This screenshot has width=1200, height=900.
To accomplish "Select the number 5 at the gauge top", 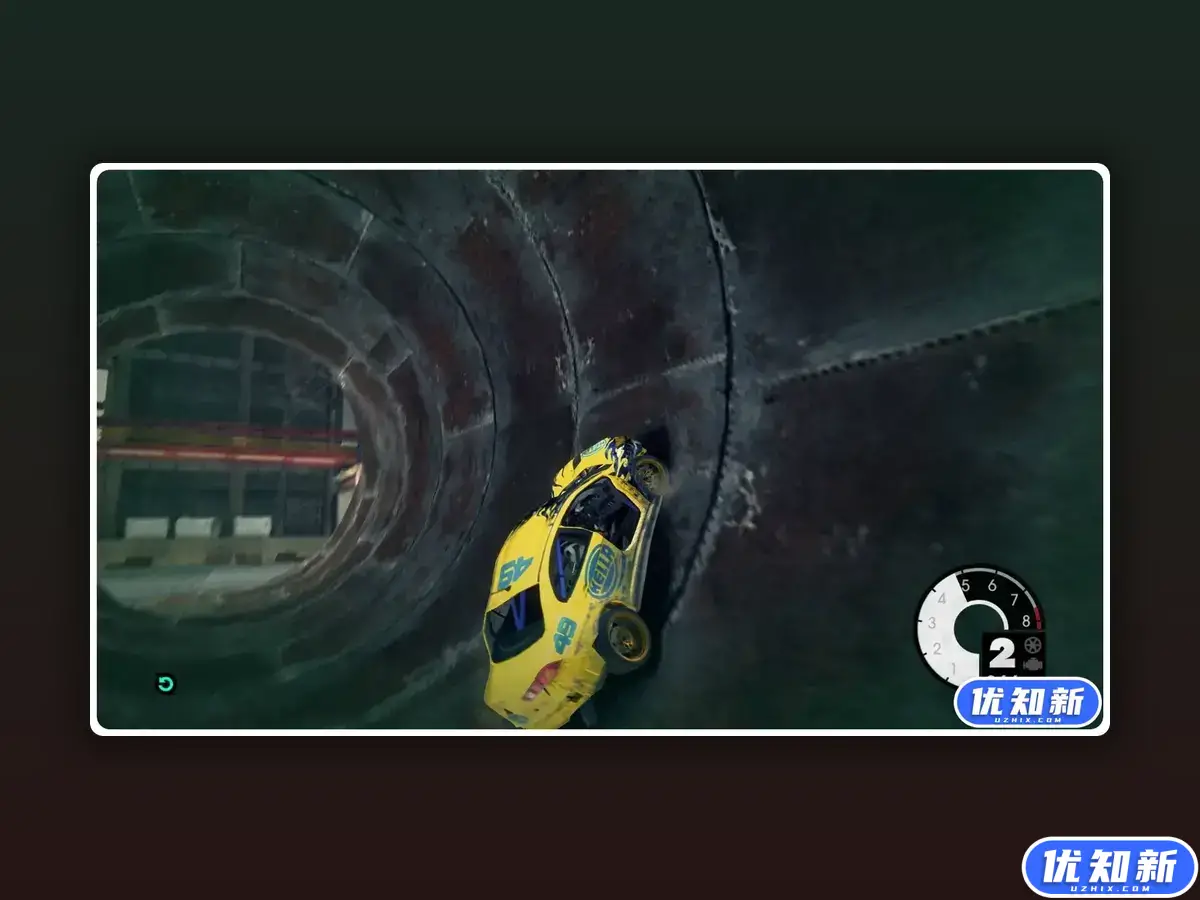I will click(967, 584).
